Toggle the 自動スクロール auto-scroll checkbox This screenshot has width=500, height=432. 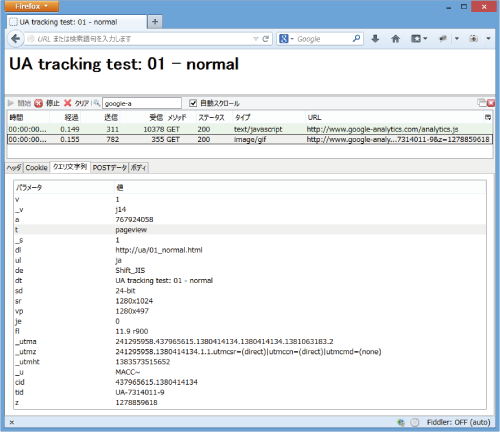point(193,103)
